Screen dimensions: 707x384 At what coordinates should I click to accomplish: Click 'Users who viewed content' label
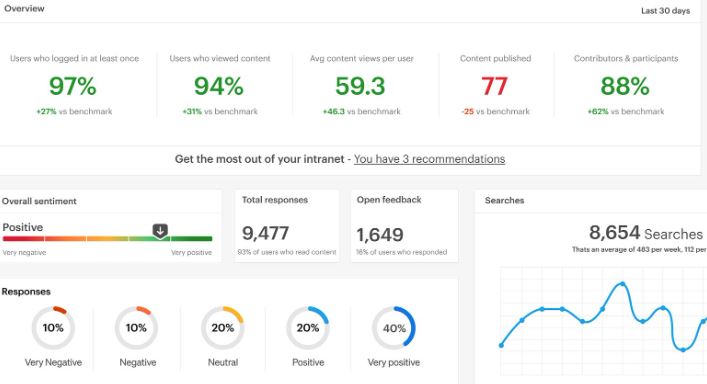[220, 59]
